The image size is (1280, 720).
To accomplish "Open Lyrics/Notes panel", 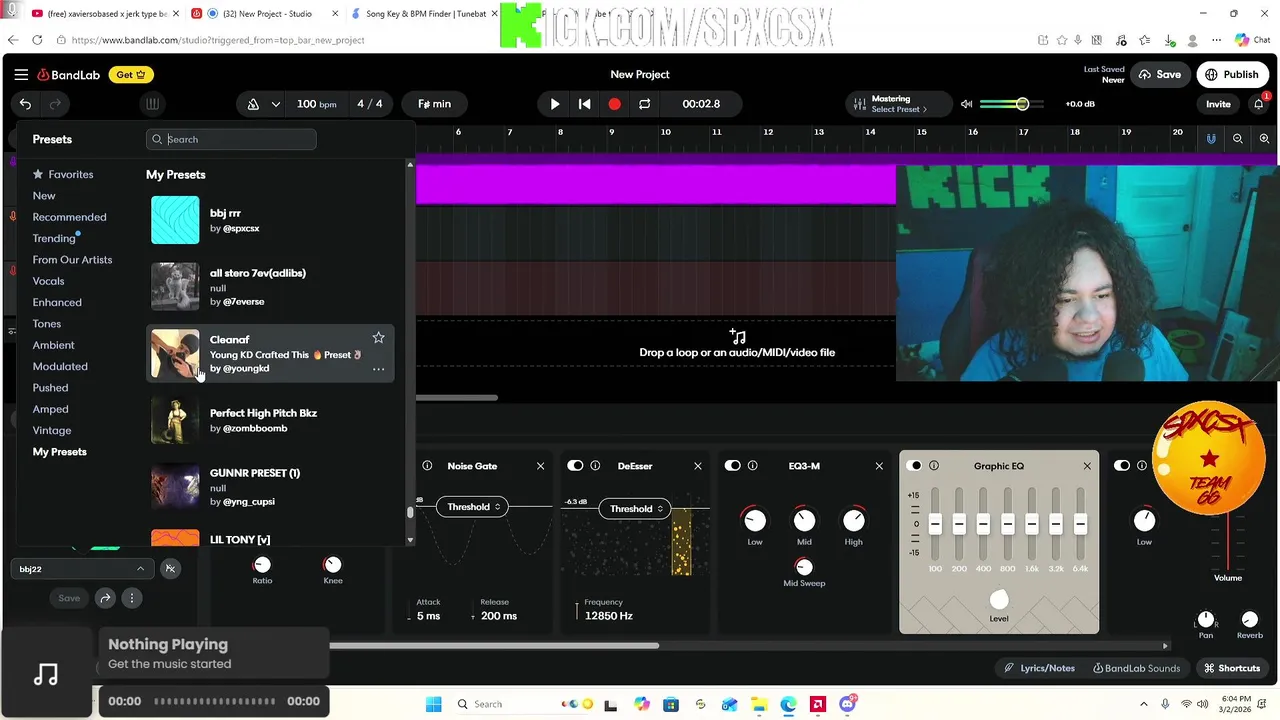I will tap(1040, 668).
